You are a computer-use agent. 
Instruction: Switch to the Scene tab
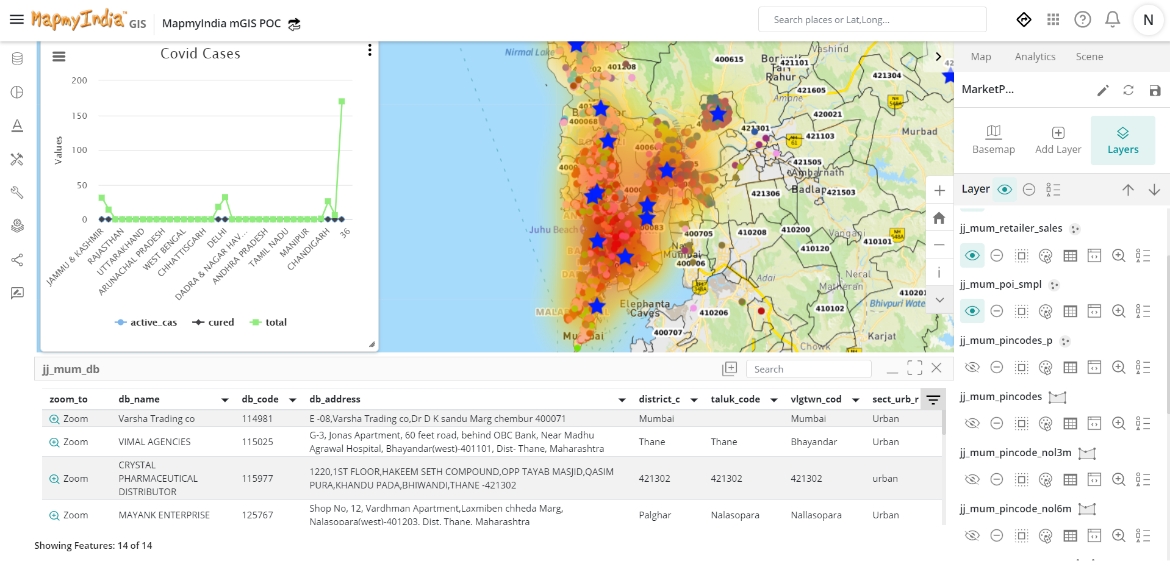[1089, 57]
